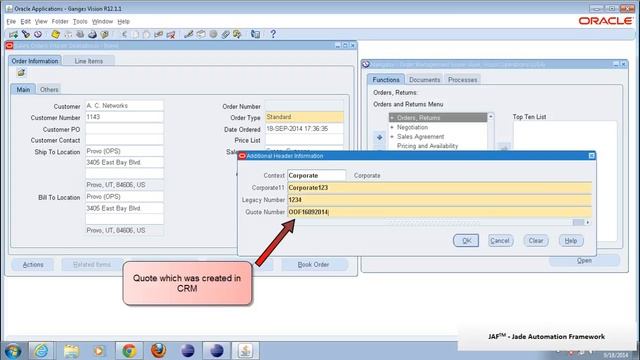Screen dimensions: 640x360
Task: Click the Help button in the dialog
Action: click(571, 241)
